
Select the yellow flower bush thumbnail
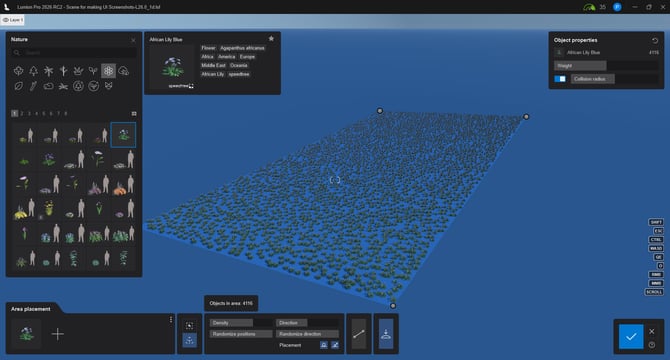[24, 209]
